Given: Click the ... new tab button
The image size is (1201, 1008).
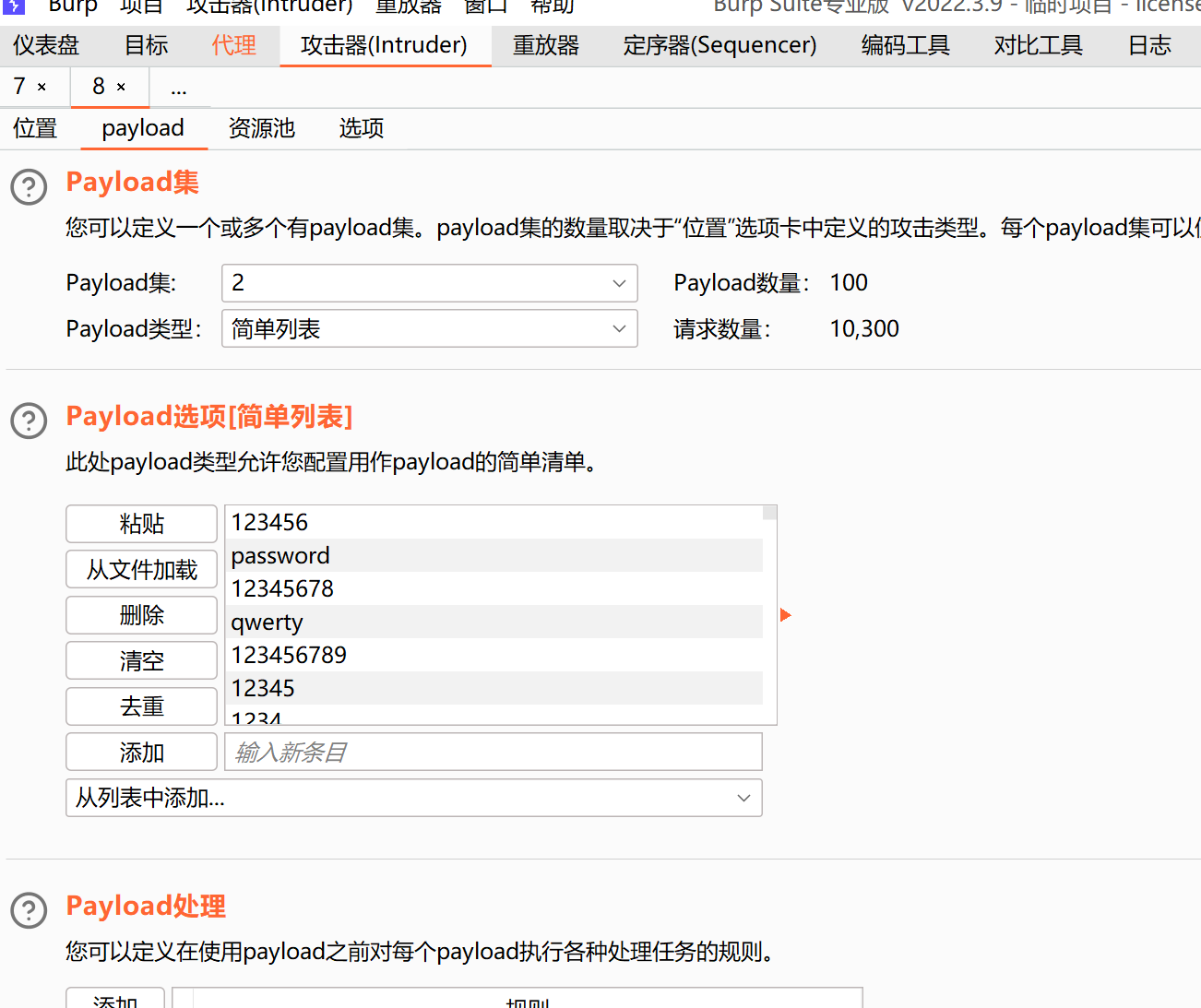Looking at the screenshot, I should tap(179, 89).
